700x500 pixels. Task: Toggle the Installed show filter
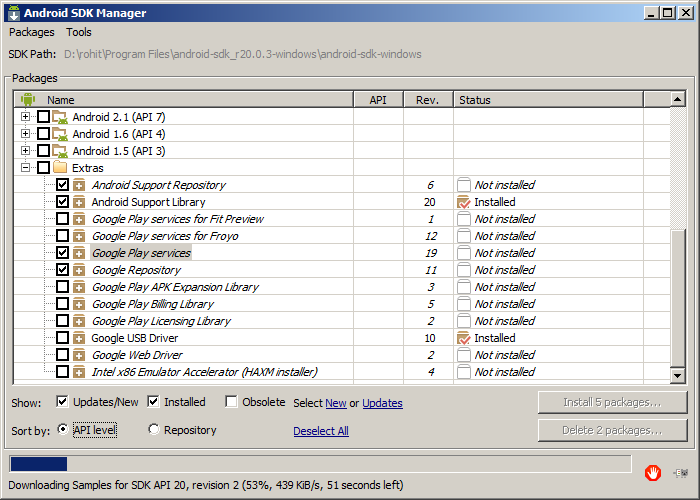pyautogui.click(x=153, y=402)
